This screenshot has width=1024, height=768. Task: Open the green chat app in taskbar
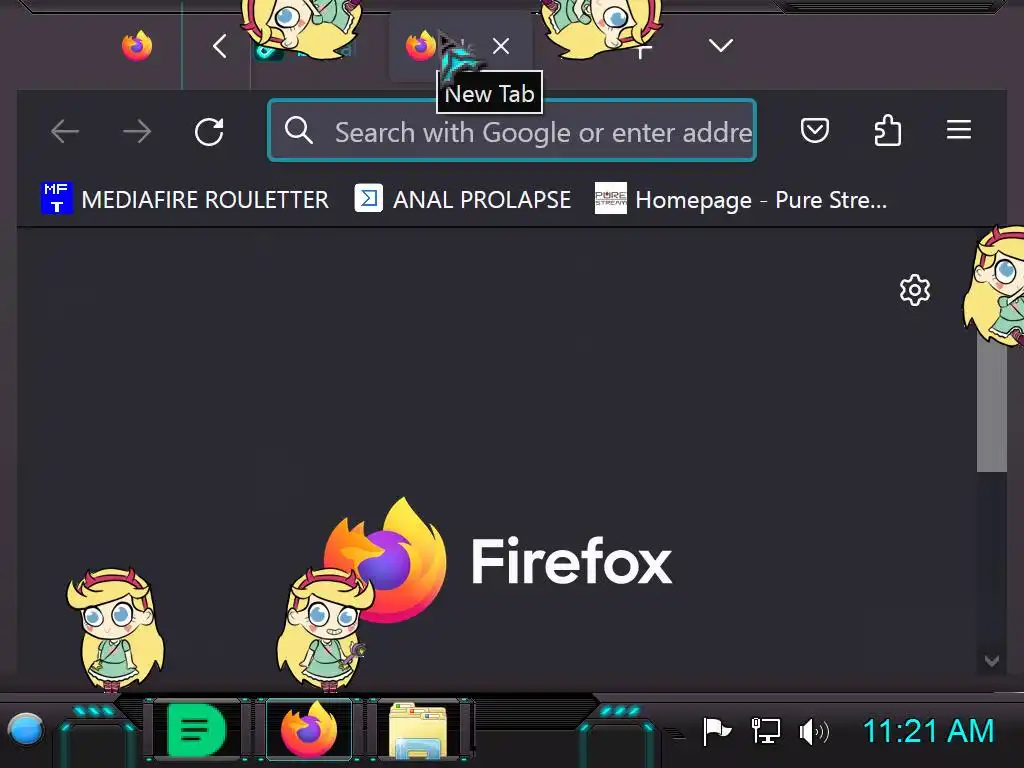197,729
